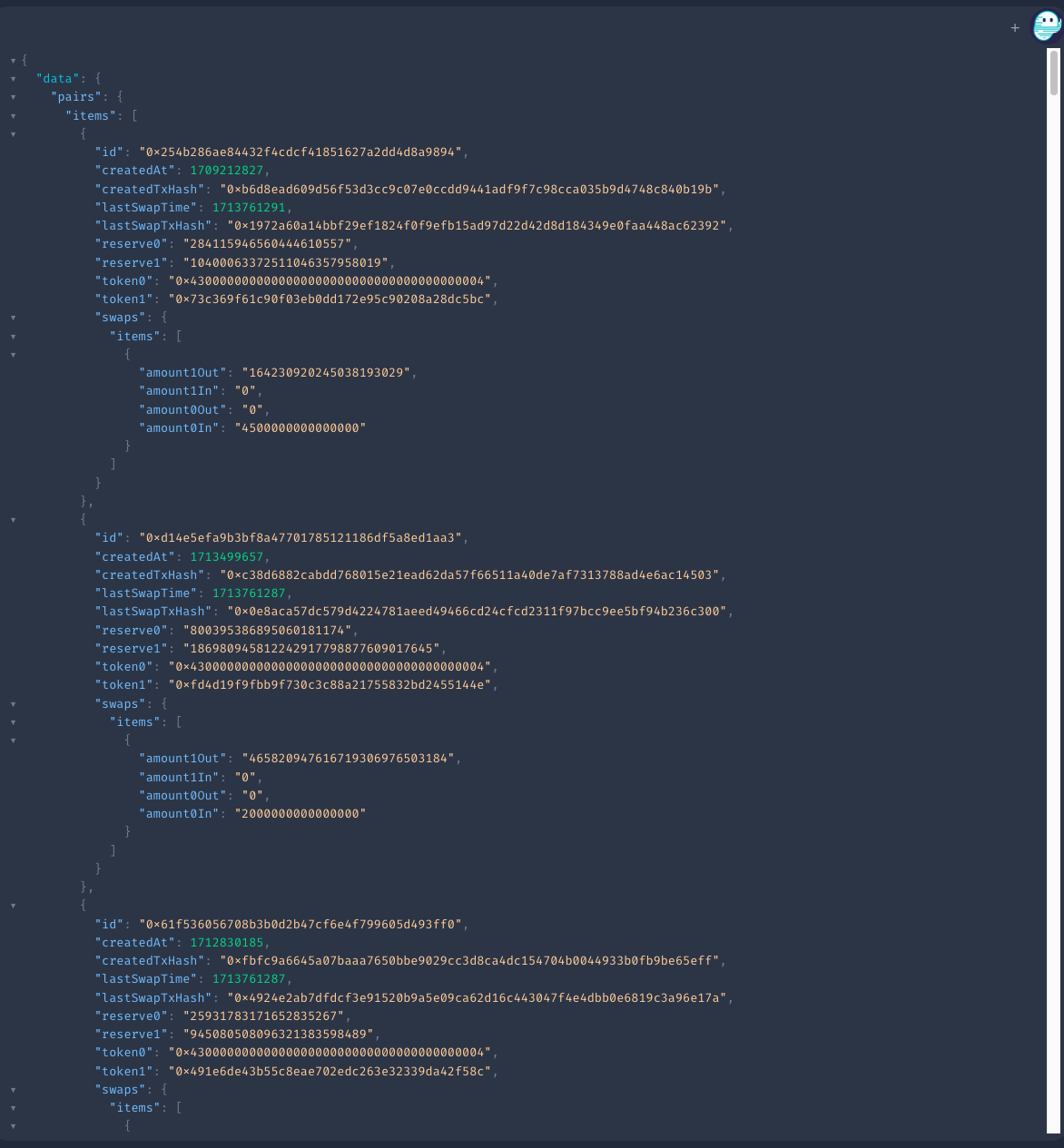
Task: Collapse the pair with id 0x61f5360
Action: (13, 905)
